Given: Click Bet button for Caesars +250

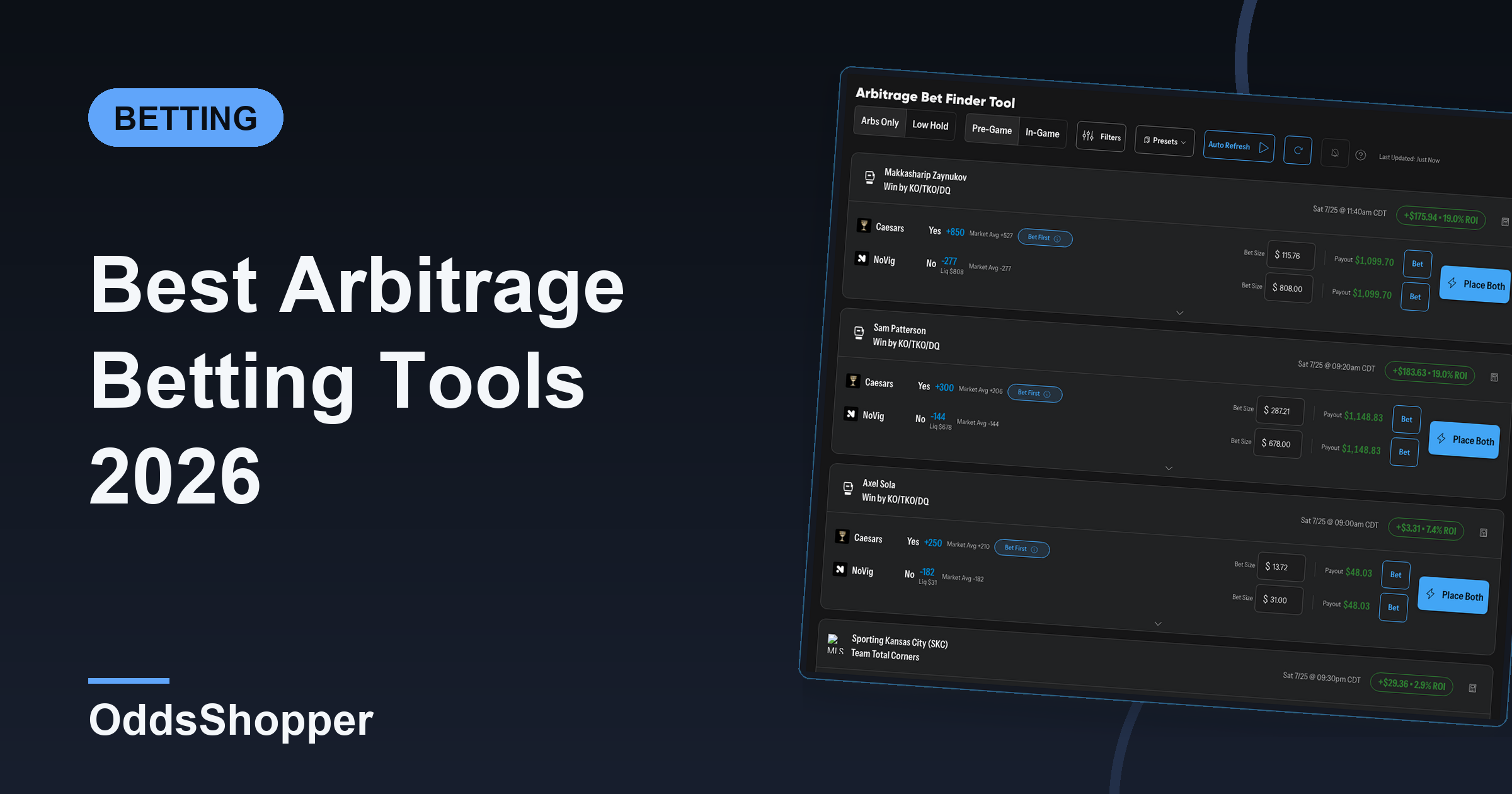Looking at the screenshot, I should (1396, 575).
